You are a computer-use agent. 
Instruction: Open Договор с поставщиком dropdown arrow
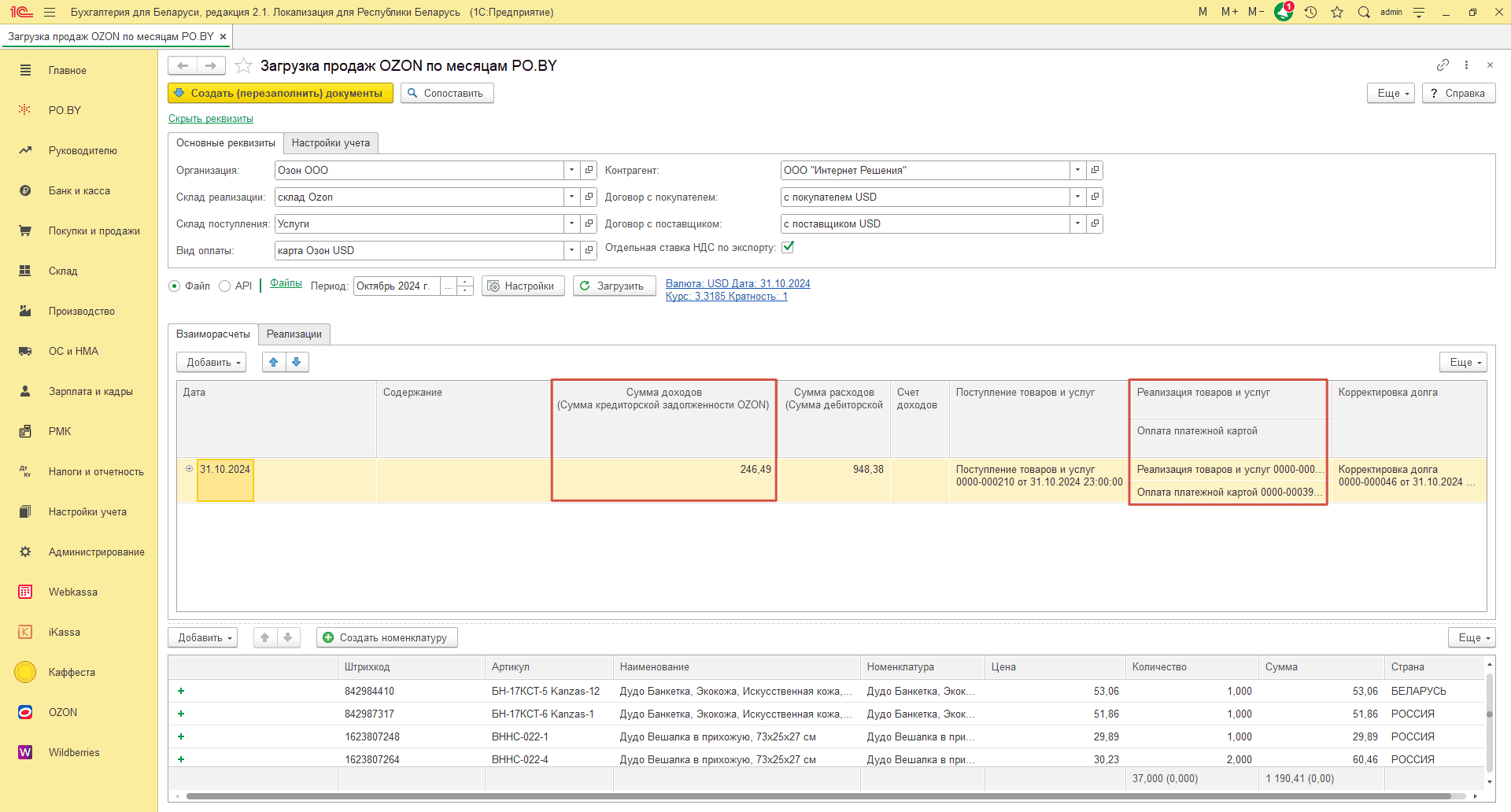coord(1077,223)
